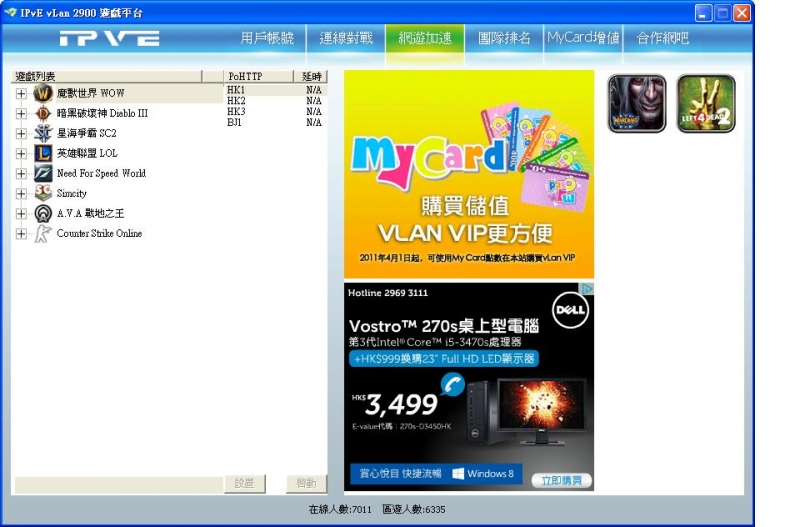Click the 區遊人數:6335 status text
Screen dimensions: 800x527
click(414, 509)
